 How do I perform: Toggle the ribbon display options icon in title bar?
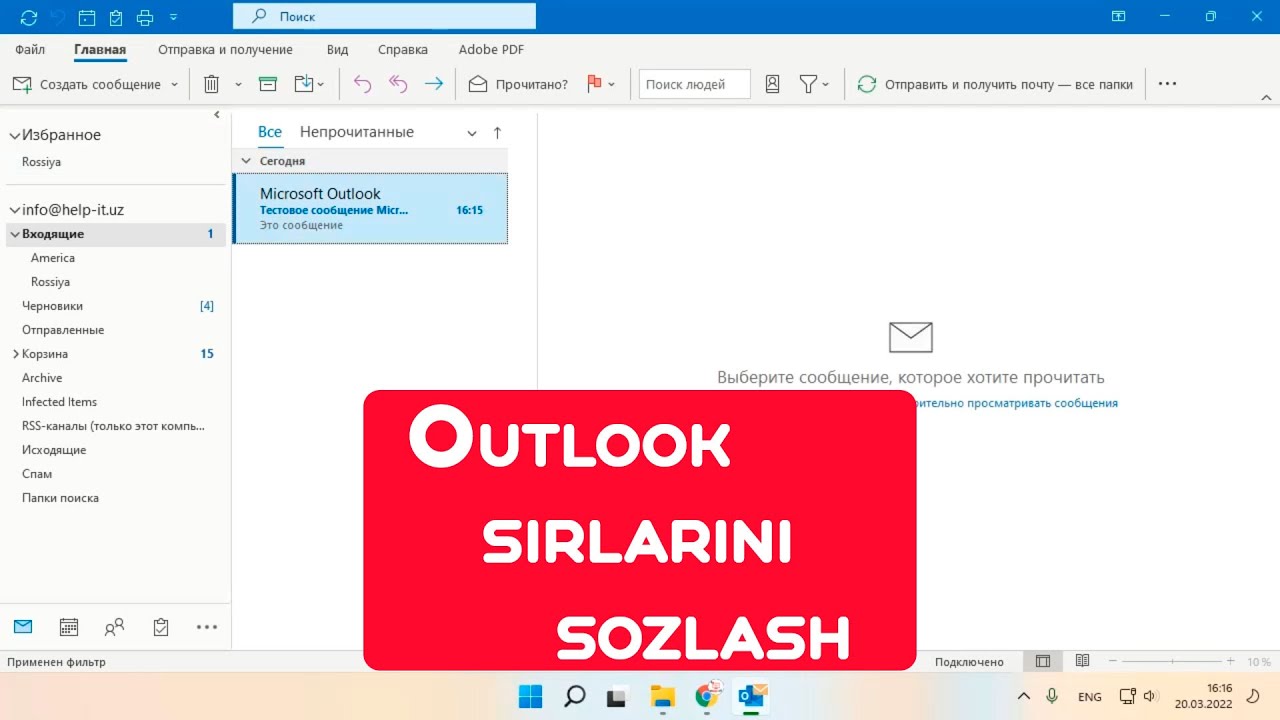(1118, 17)
